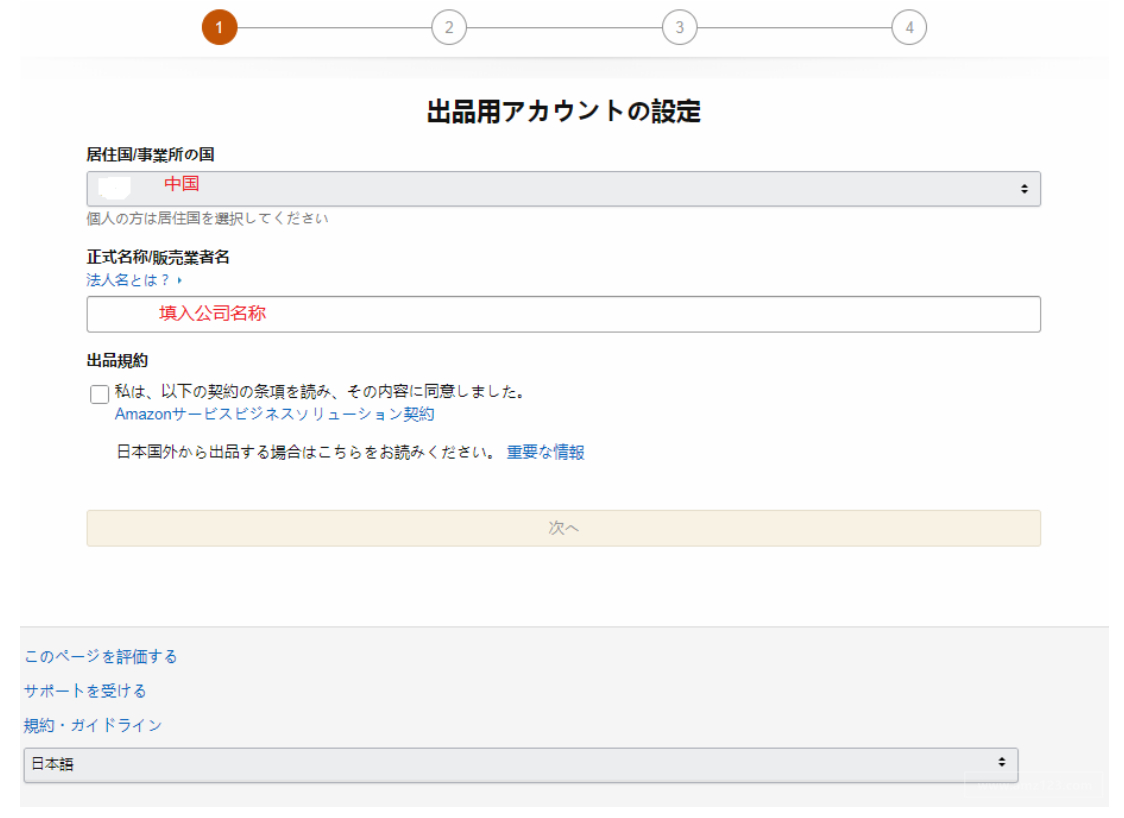
Task: Click the up-down arrows on the country selector
Action: click(x=1024, y=189)
